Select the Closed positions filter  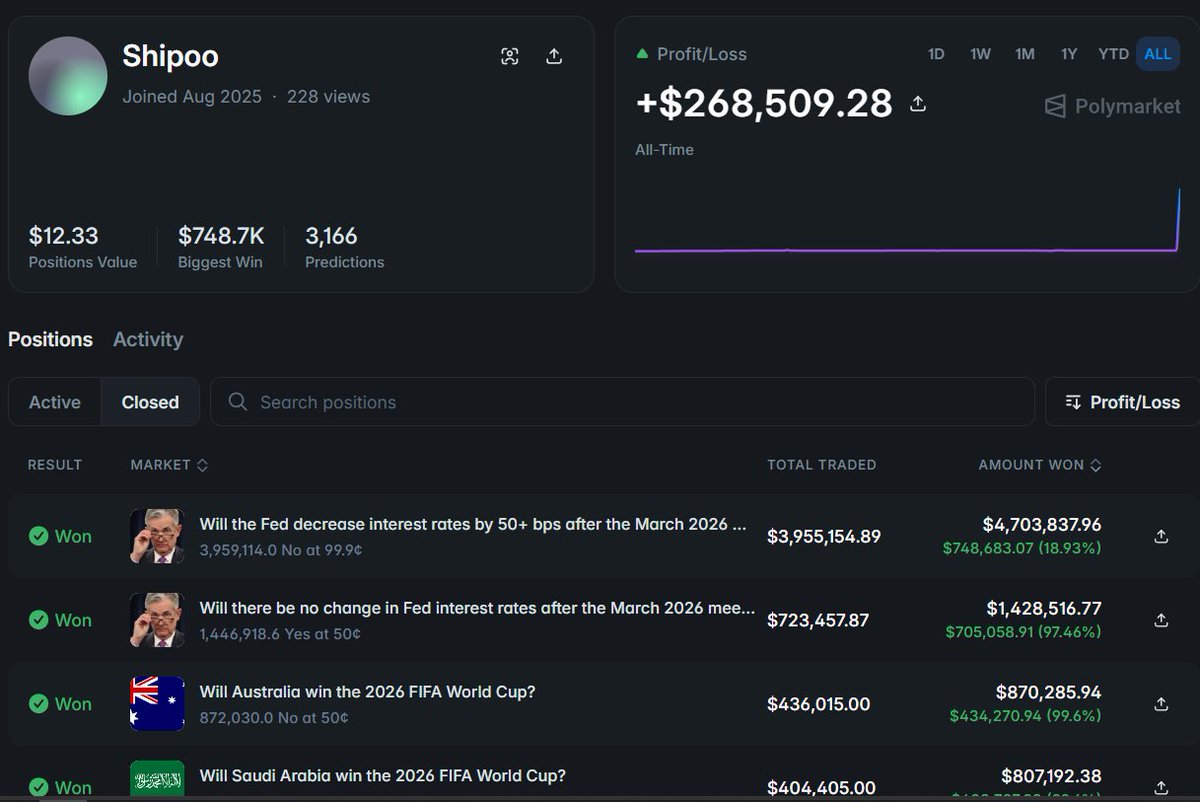click(x=150, y=402)
